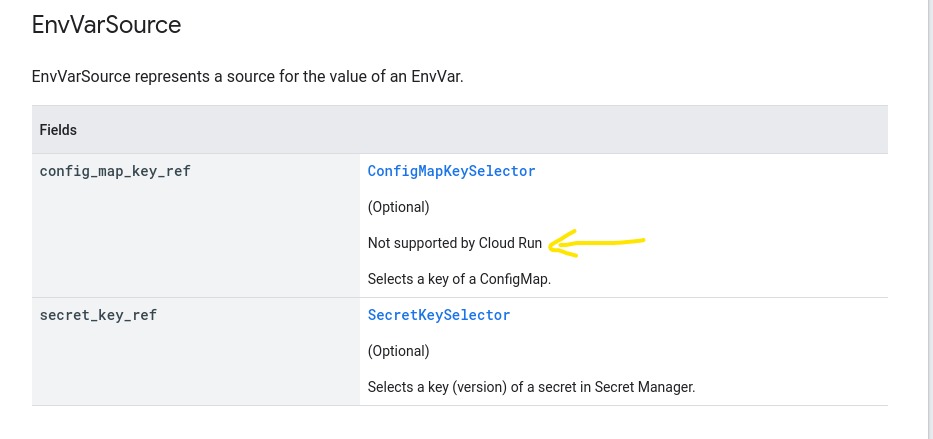Select the secret_key_ref field name
The height and width of the screenshot is (439, 933).
click(x=98, y=315)
